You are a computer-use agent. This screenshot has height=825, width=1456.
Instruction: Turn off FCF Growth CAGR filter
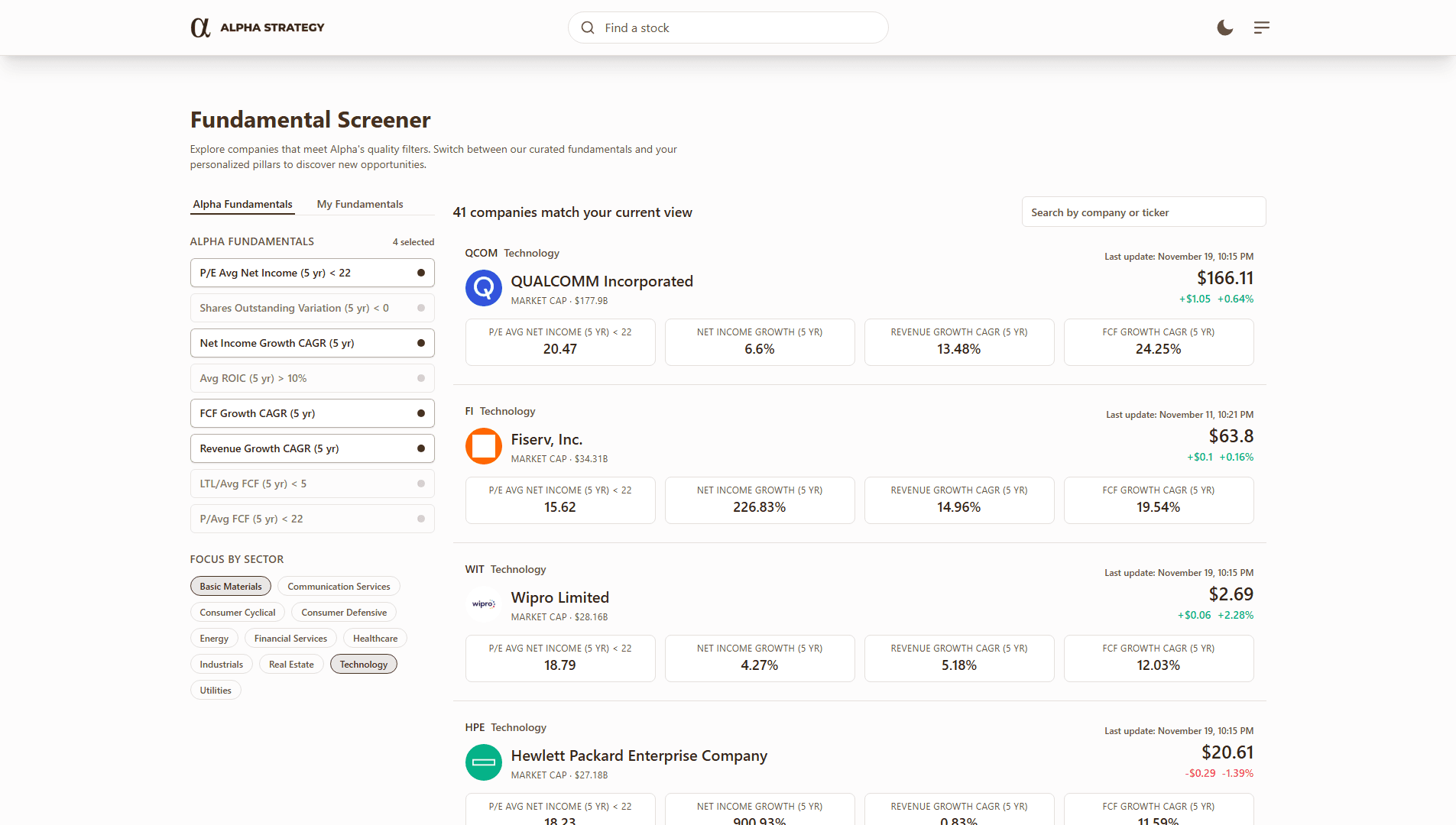(x=312, y=413)
